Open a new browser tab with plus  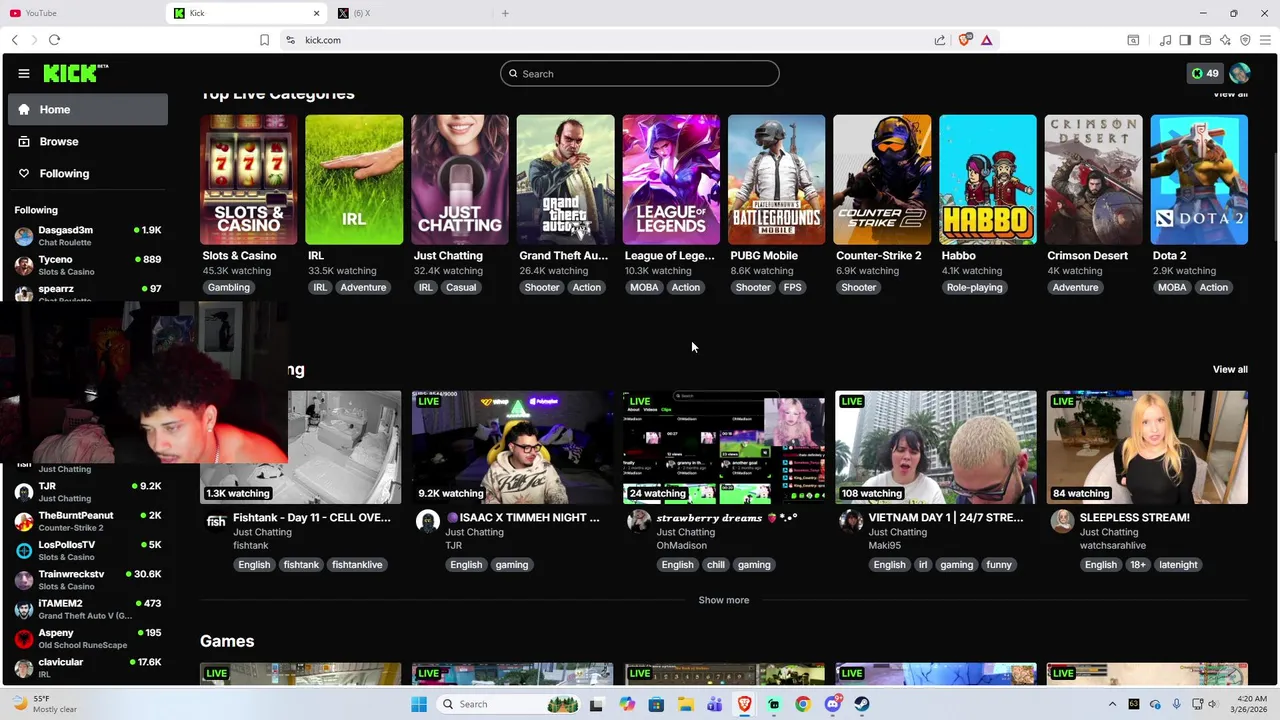tap(505, 13)
